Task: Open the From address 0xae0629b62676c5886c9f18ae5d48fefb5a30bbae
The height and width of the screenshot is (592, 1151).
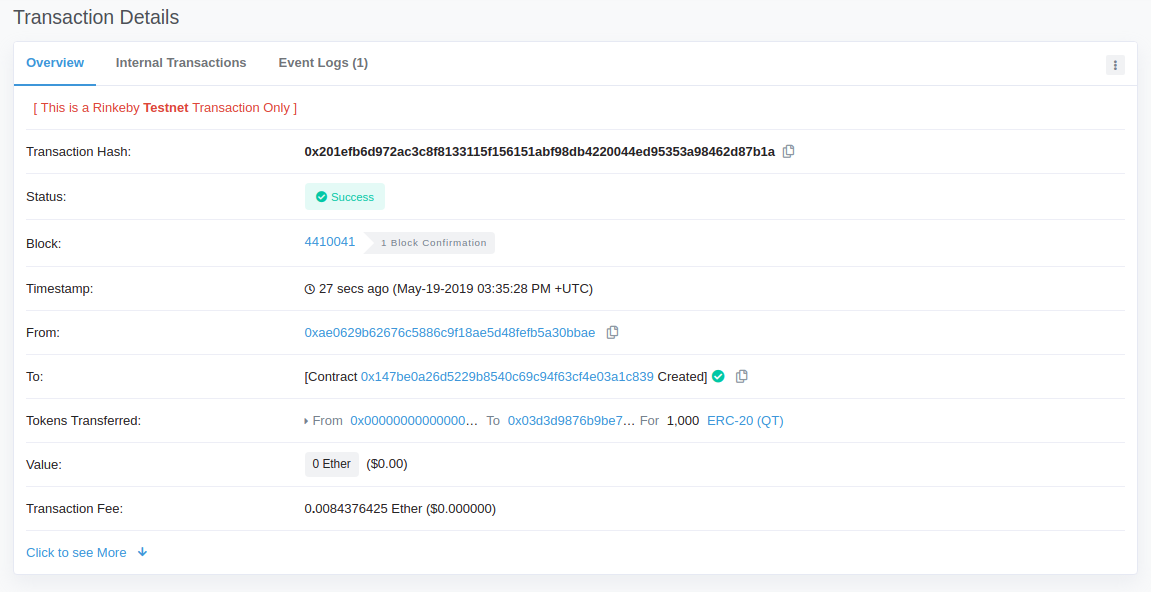Action: pyautogui.click(x=448, y=332)
